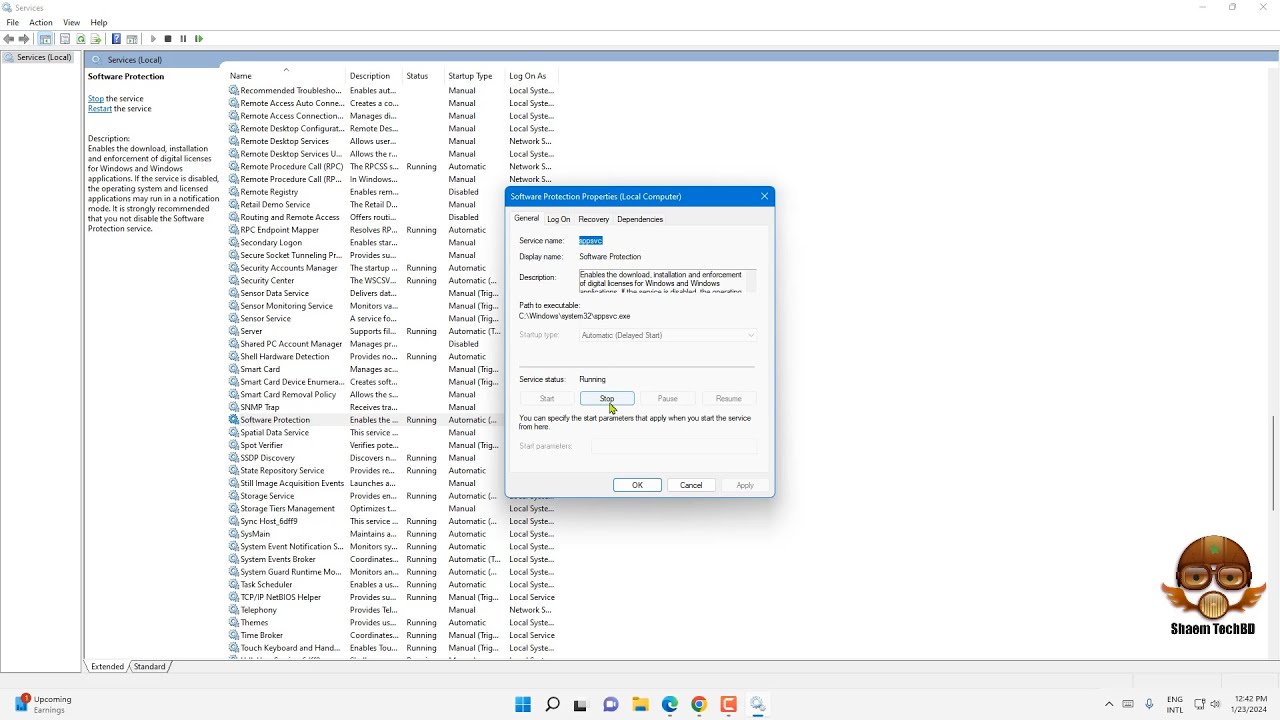This screenshot has height=720, width=1280.
Task: Switch to the Dependencies tab
Action: pyautogui.click(x=640, y=219)
